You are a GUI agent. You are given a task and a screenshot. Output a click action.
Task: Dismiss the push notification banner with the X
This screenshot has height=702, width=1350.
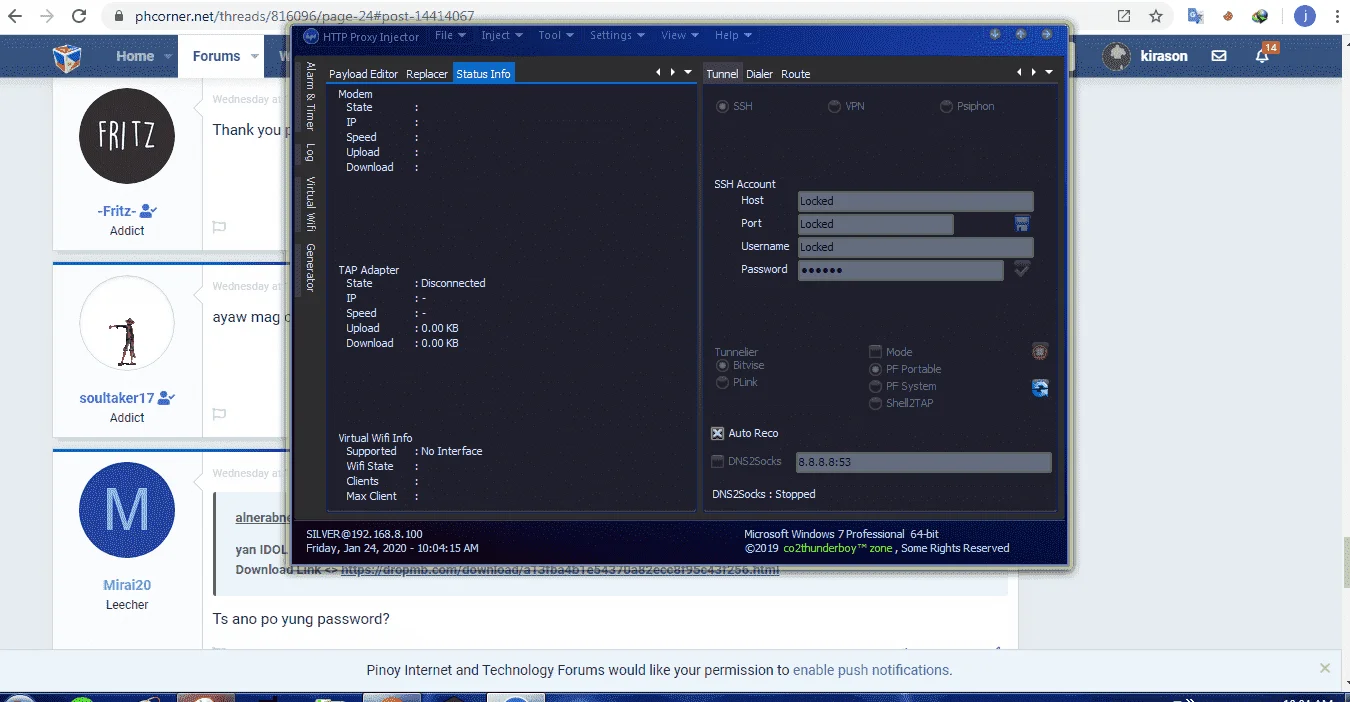pos(1325,668)
